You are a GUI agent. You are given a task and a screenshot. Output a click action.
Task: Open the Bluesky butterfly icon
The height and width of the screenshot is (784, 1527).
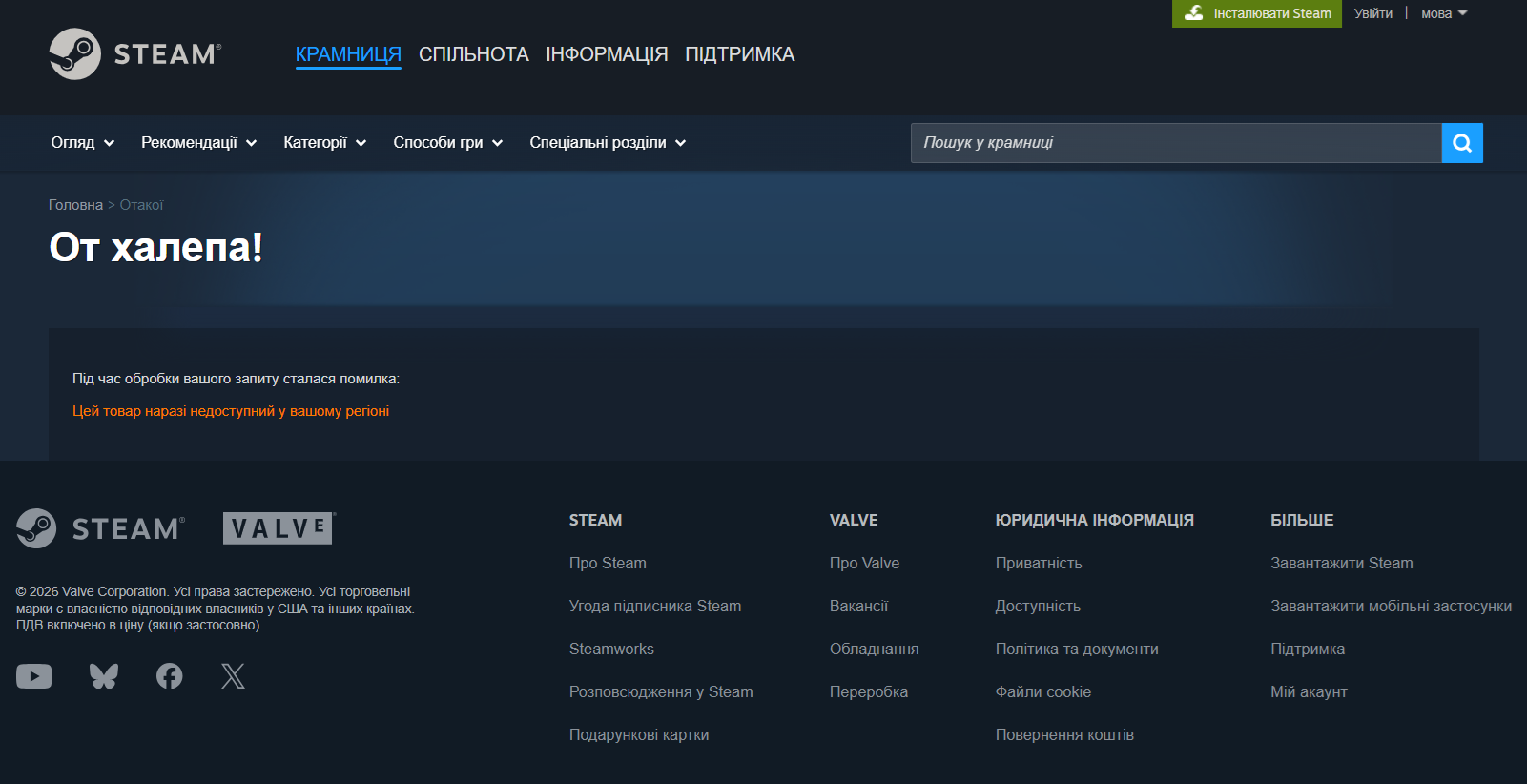(104, 676)
